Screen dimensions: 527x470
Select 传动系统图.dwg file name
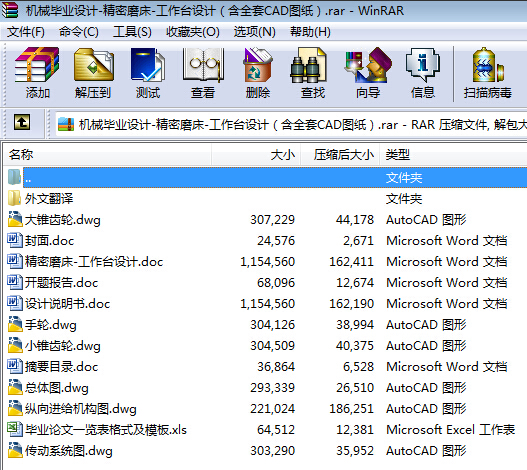click(x=69, y=451)
